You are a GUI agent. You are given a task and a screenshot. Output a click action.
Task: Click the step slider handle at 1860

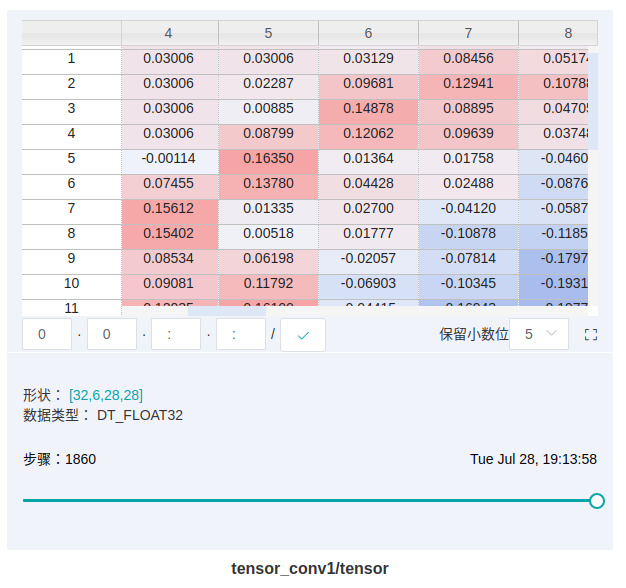(597, 500)
